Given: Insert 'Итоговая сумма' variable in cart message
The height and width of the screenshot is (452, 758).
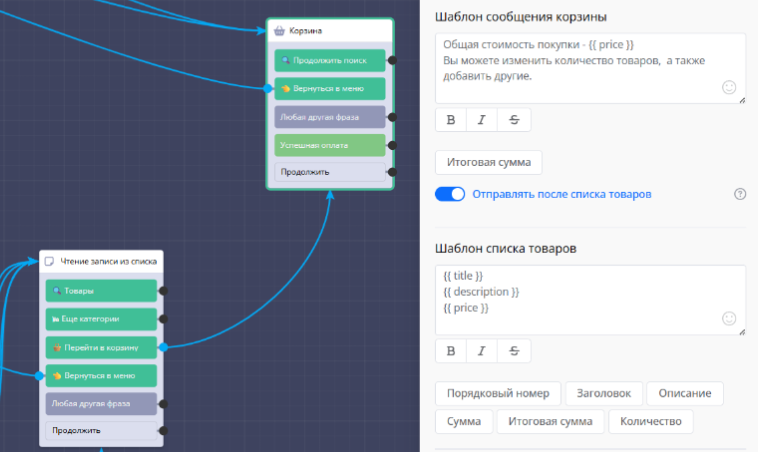Looking at the screenshot, I should click(488, 162).
